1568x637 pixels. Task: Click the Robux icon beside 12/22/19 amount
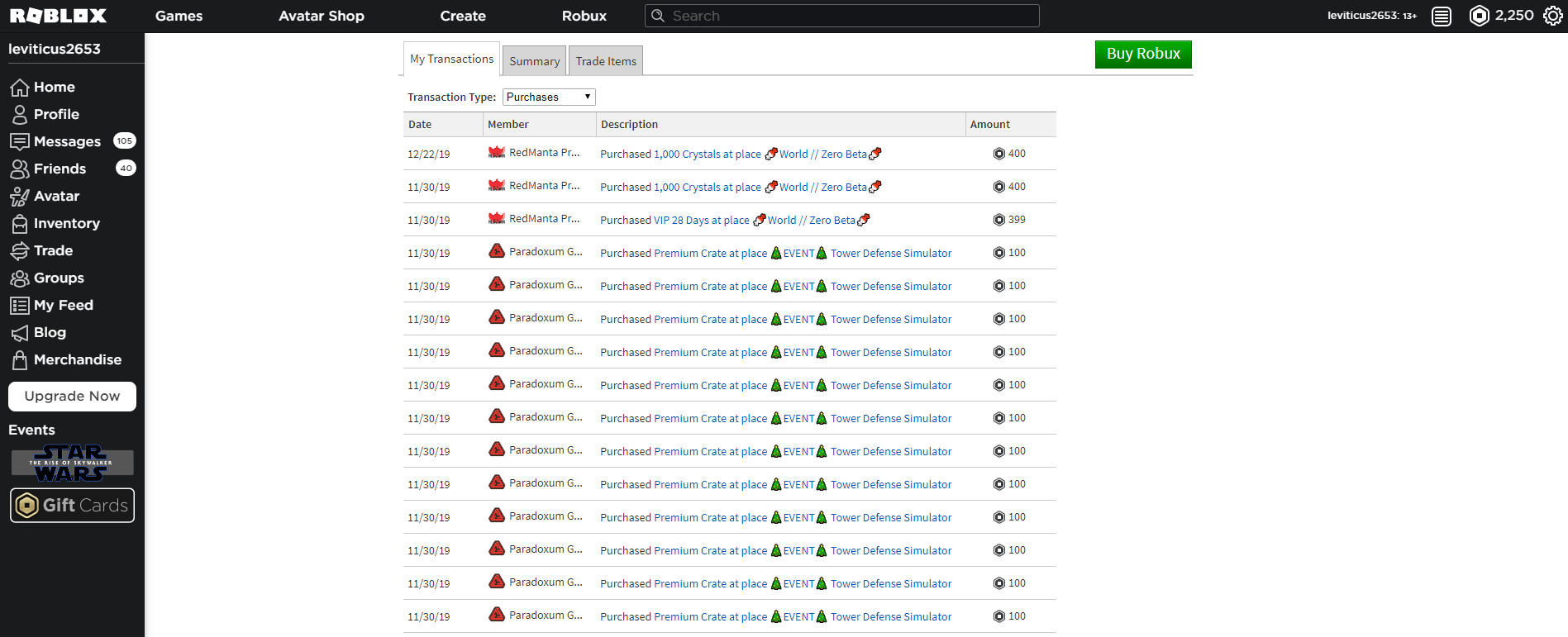998,154
